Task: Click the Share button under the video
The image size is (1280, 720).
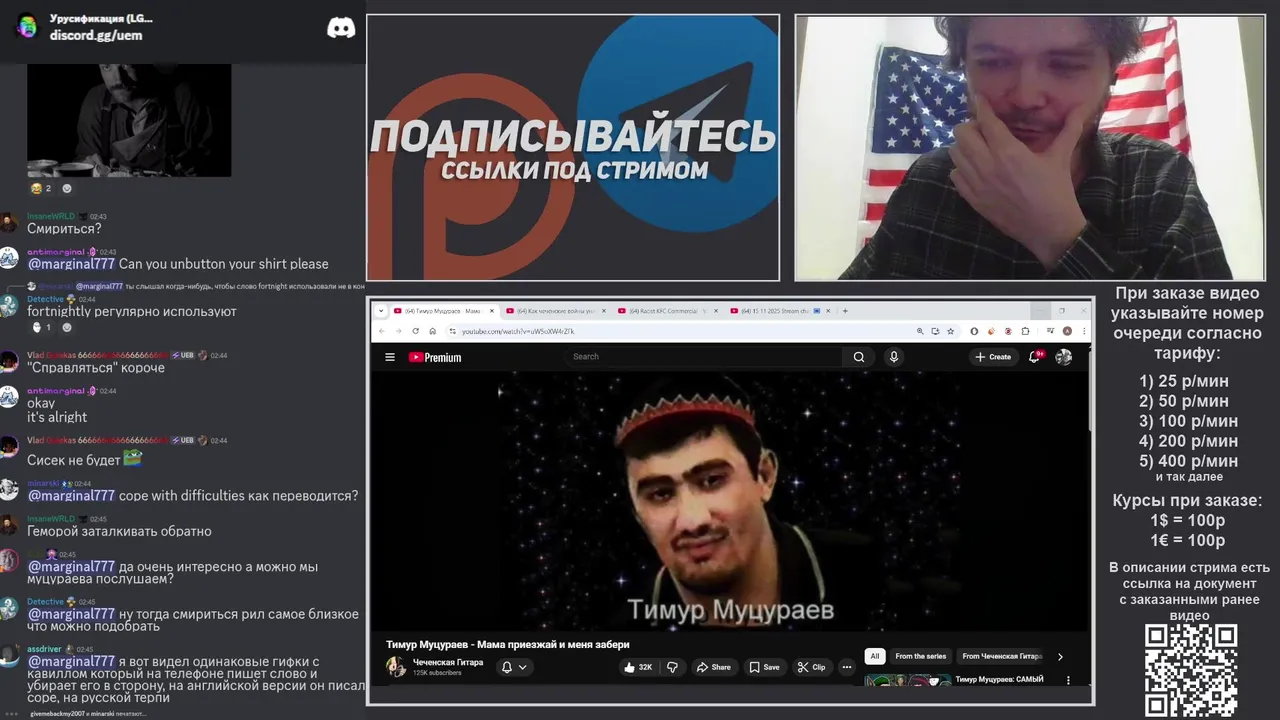Action: coord(713,667)
